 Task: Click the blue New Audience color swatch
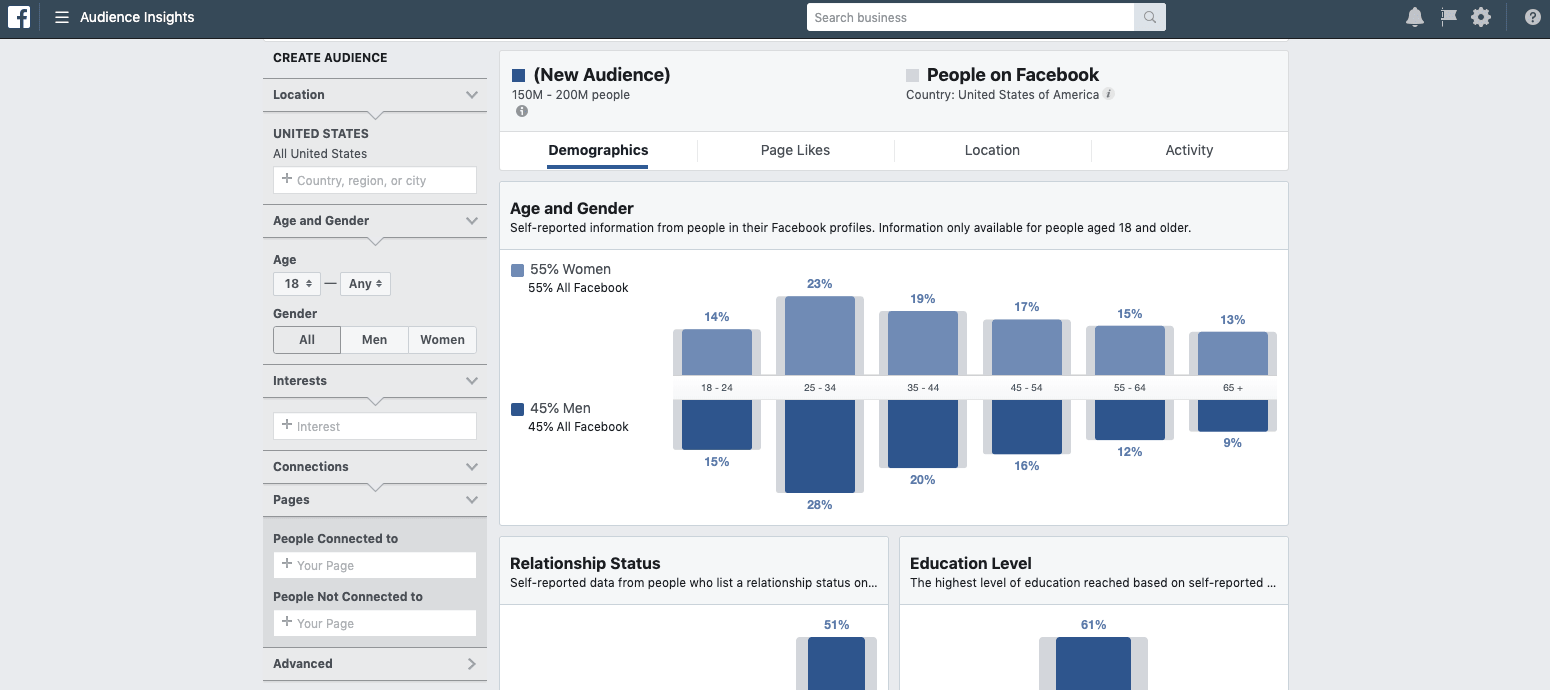518,74
